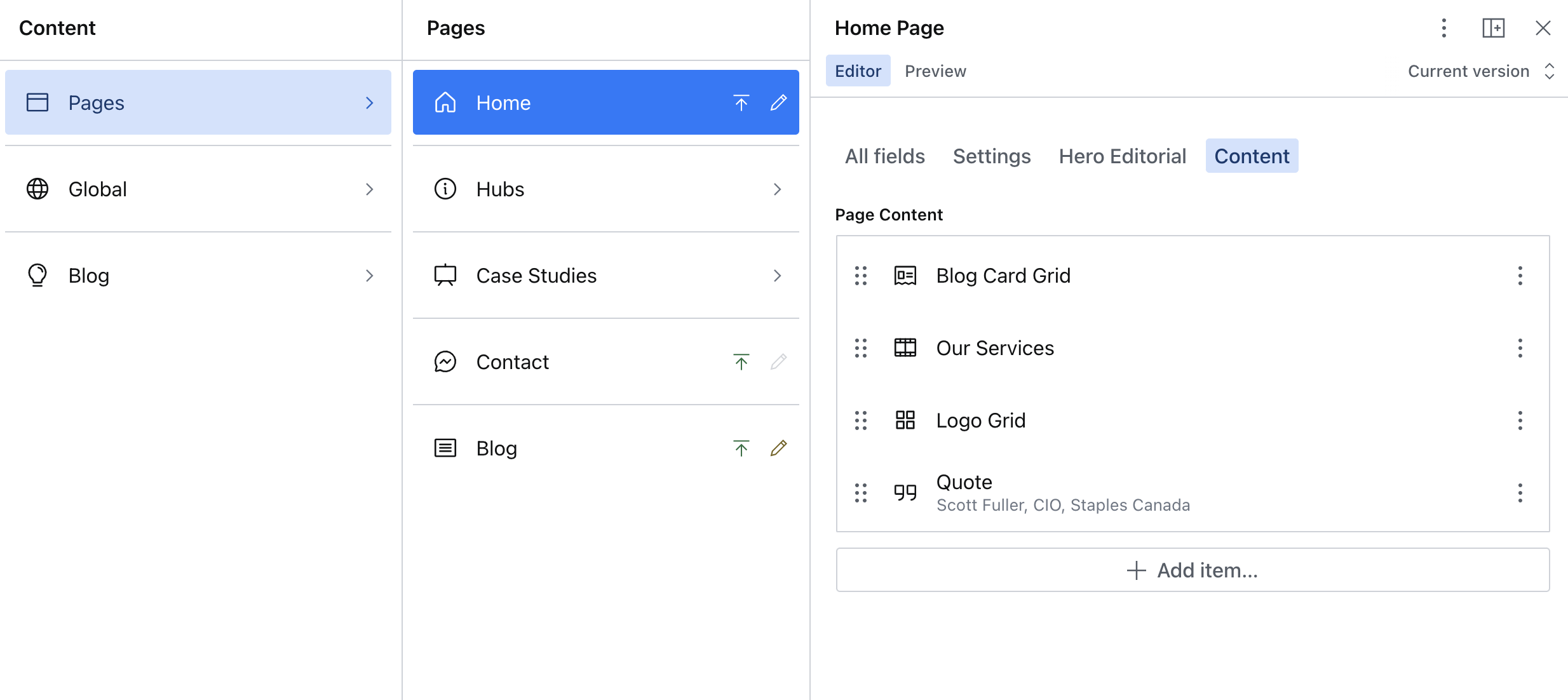
Task: Switch to the Preview tab
Action: 935,71
